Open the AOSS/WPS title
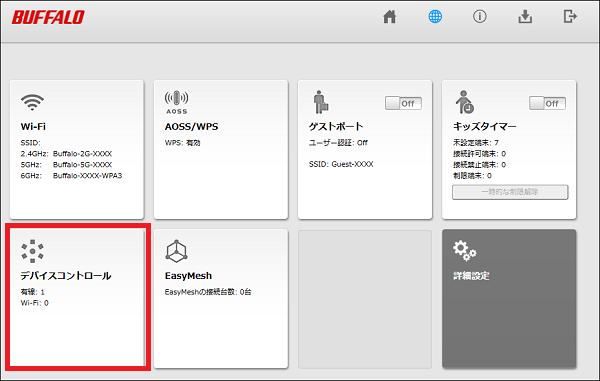 [x=191, y=127]
